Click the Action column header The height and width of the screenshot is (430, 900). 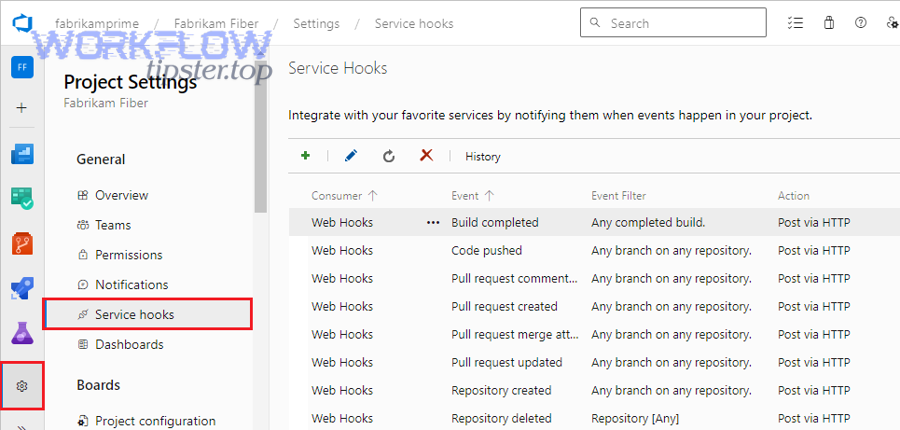click(794, 196)
